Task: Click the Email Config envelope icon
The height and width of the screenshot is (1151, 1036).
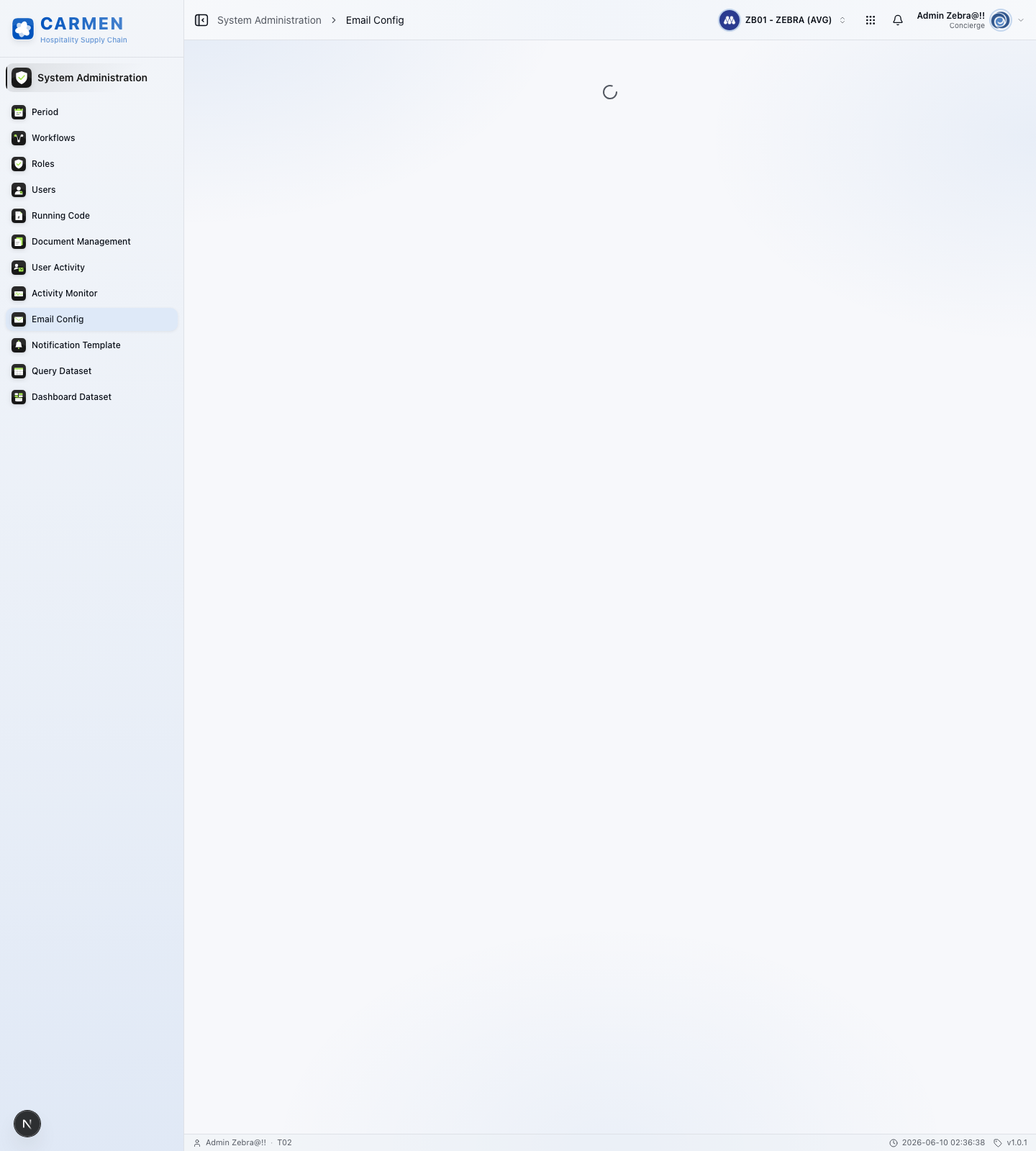Action: coord(19,319)
